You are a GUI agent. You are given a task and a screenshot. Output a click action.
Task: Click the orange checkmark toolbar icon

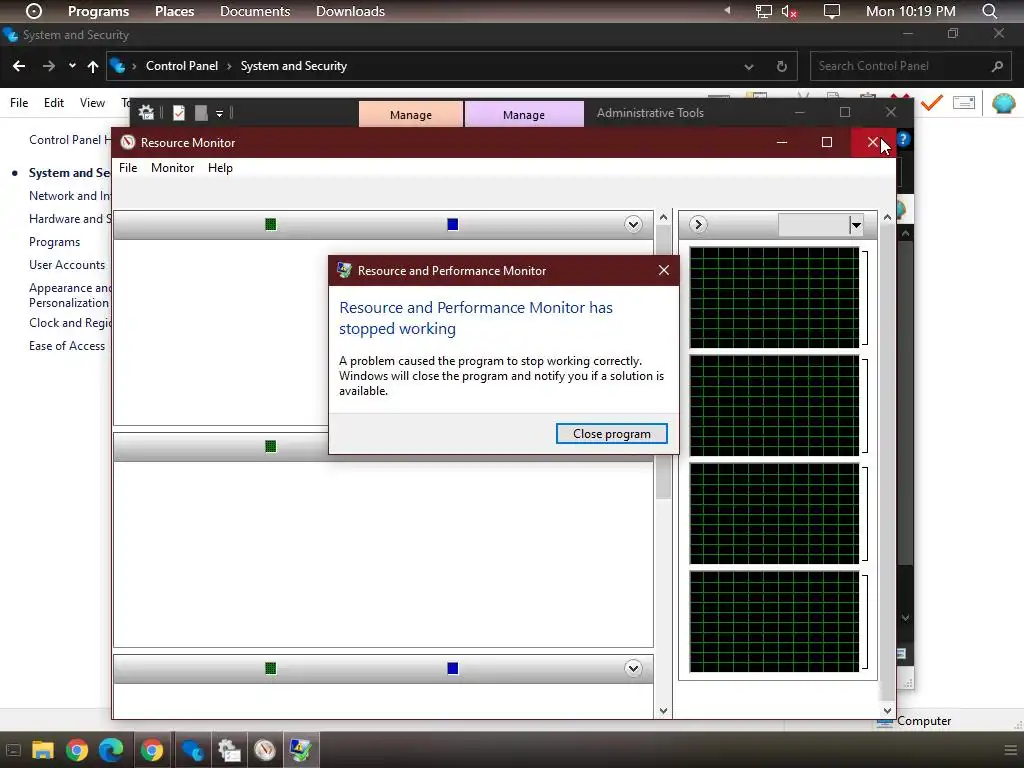click(x=932, y=103)
